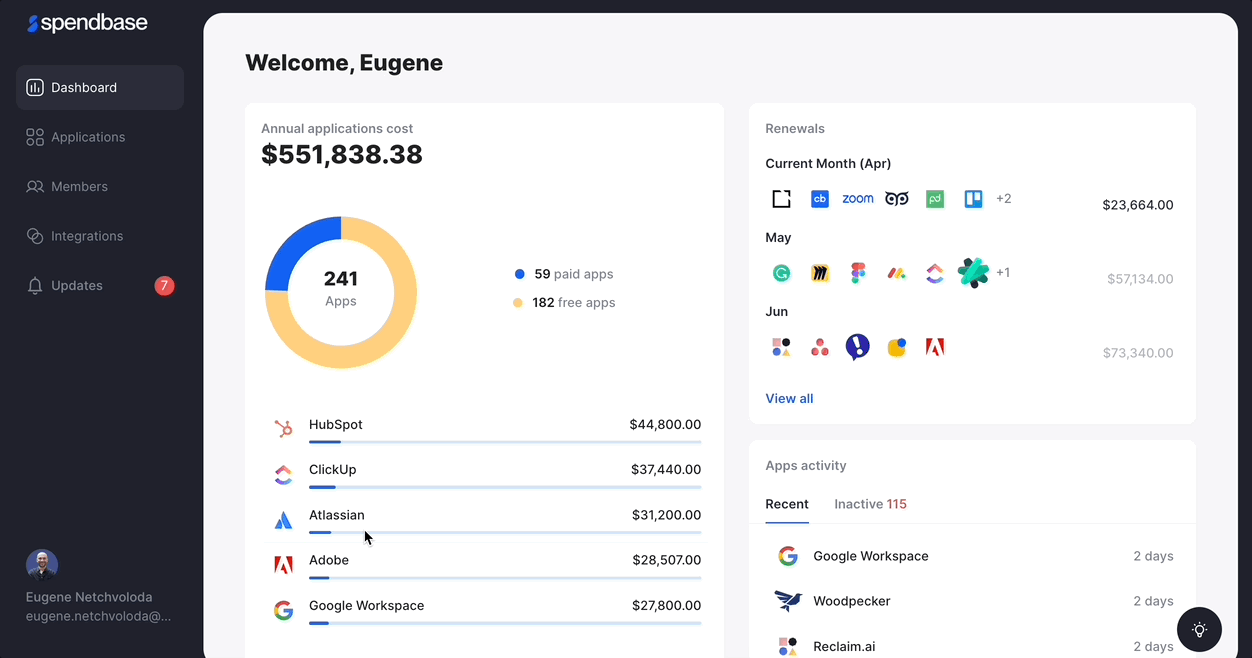The image size is (1252, 658).
Task: Click the $44,800.00 HubSpot amount
Action: click(x=665, y=425)
